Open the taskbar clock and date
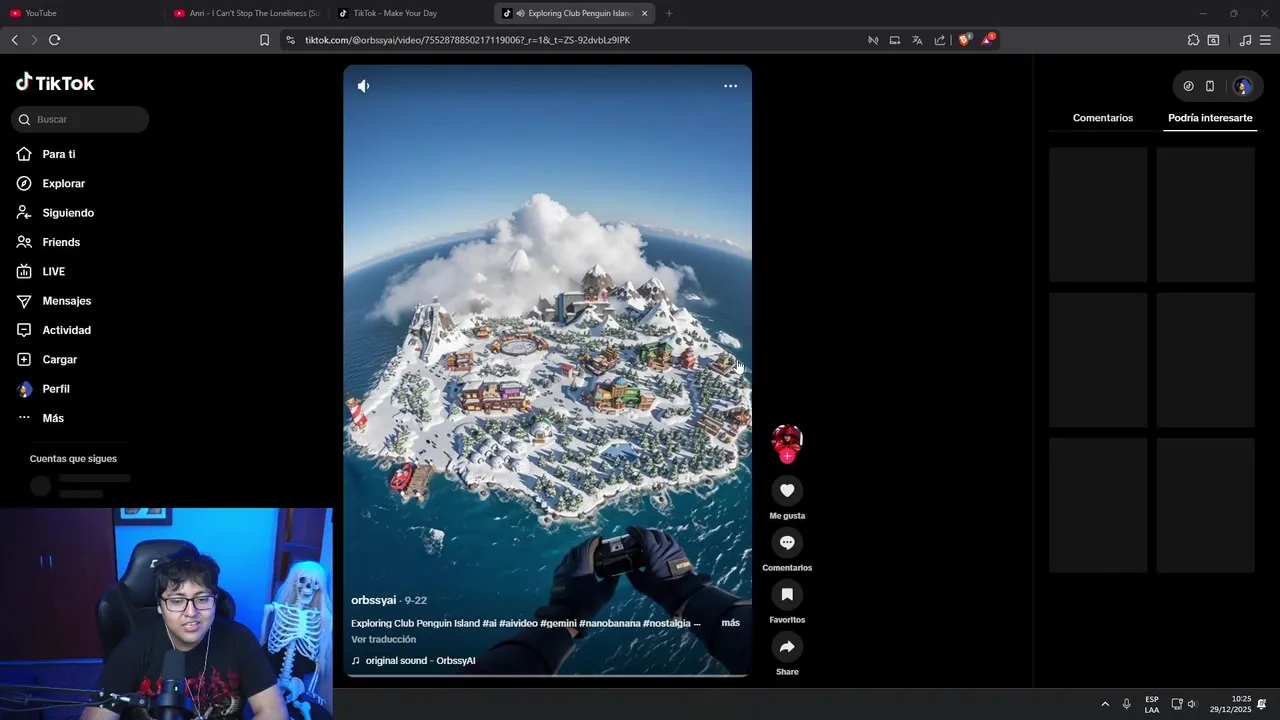 pyautogui.click(x=1231, y=704)
